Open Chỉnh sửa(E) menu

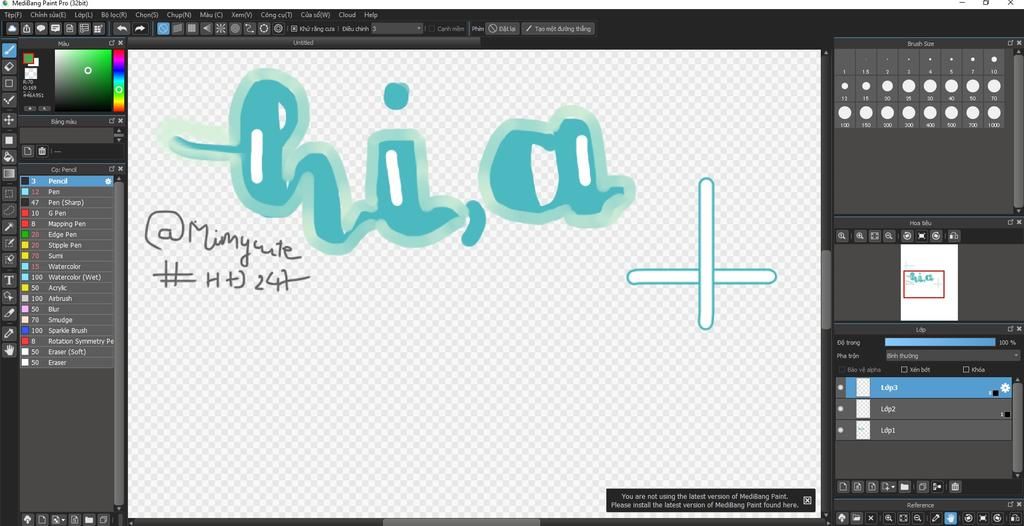48,14
